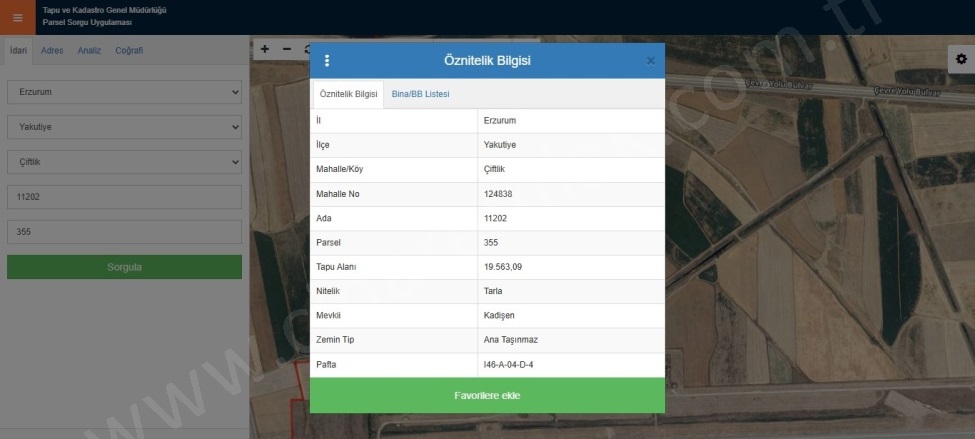The image size is (975, 439).
Task: Open the map settings gear
Action: (x=960, y=59)
